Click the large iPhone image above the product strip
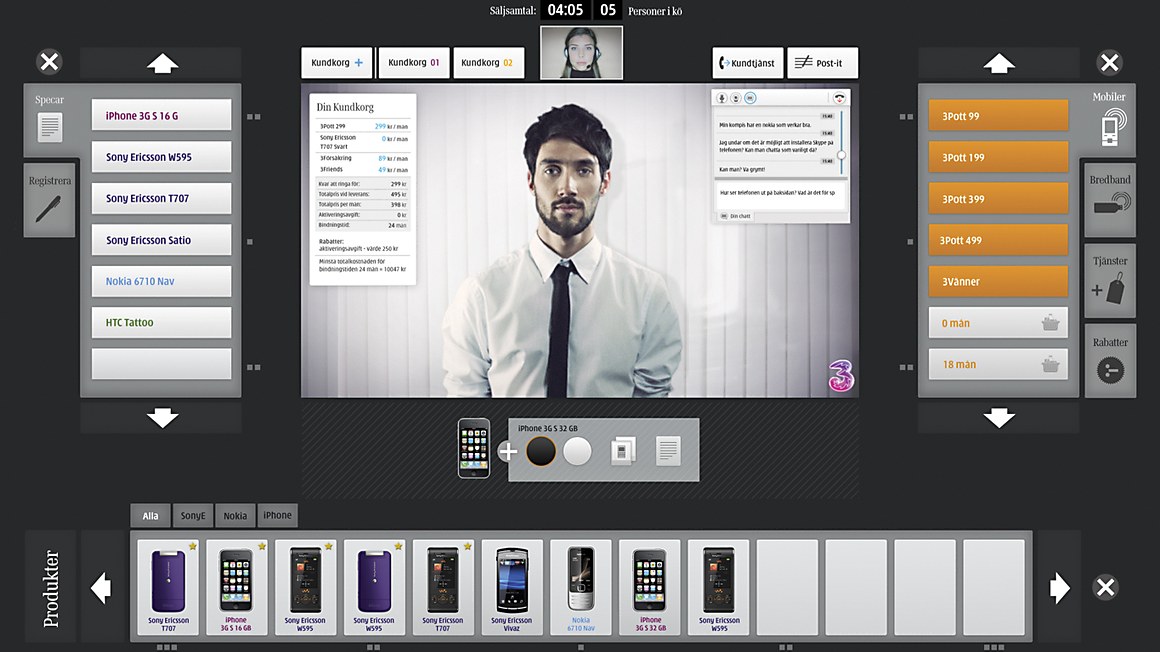This screenshot has width=1160, height=652. (473, 448)
